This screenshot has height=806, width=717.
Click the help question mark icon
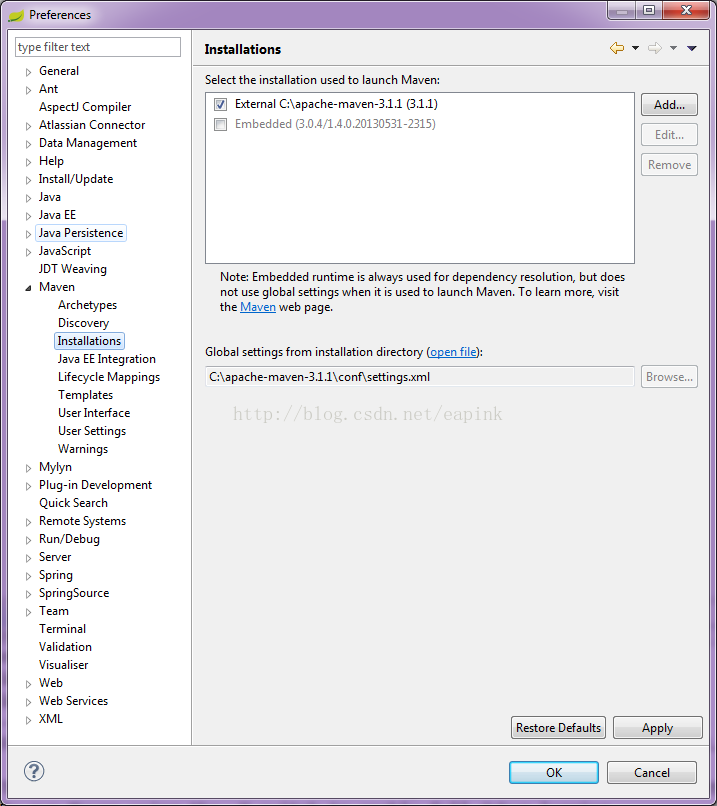click(x=34, y=771)
